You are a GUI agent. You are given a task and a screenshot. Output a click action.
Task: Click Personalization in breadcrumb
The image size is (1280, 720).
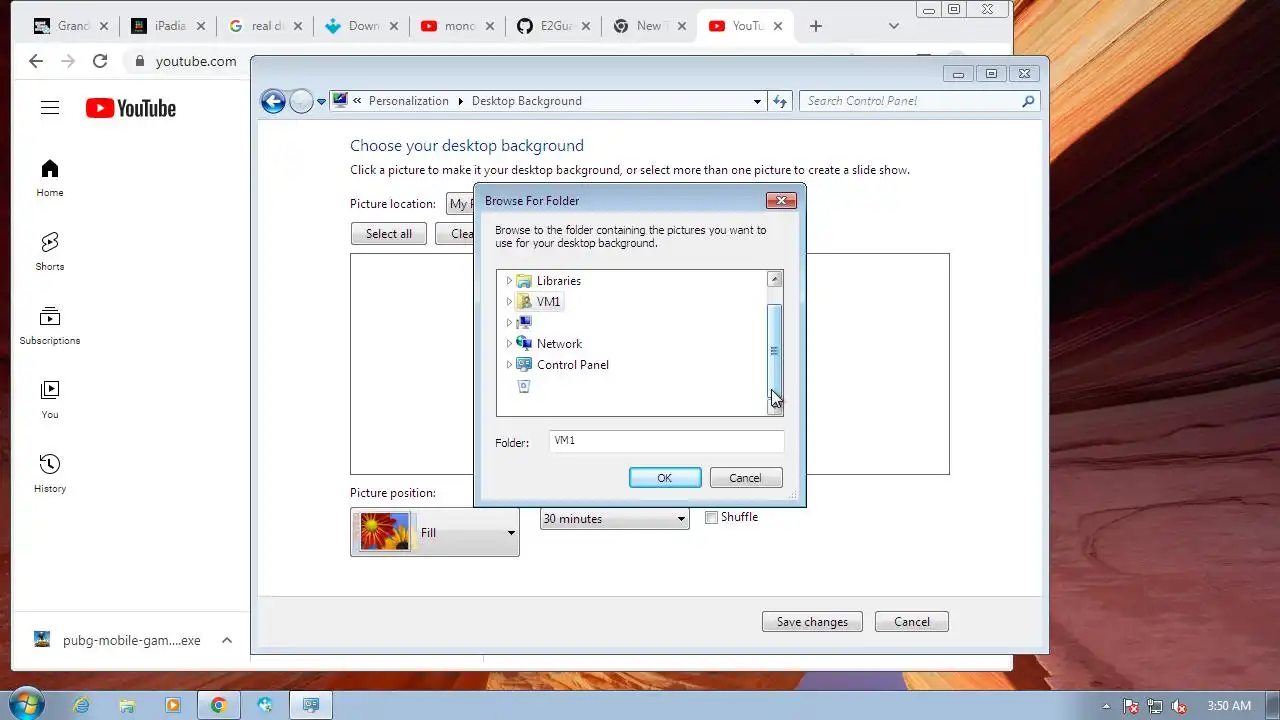409,101
